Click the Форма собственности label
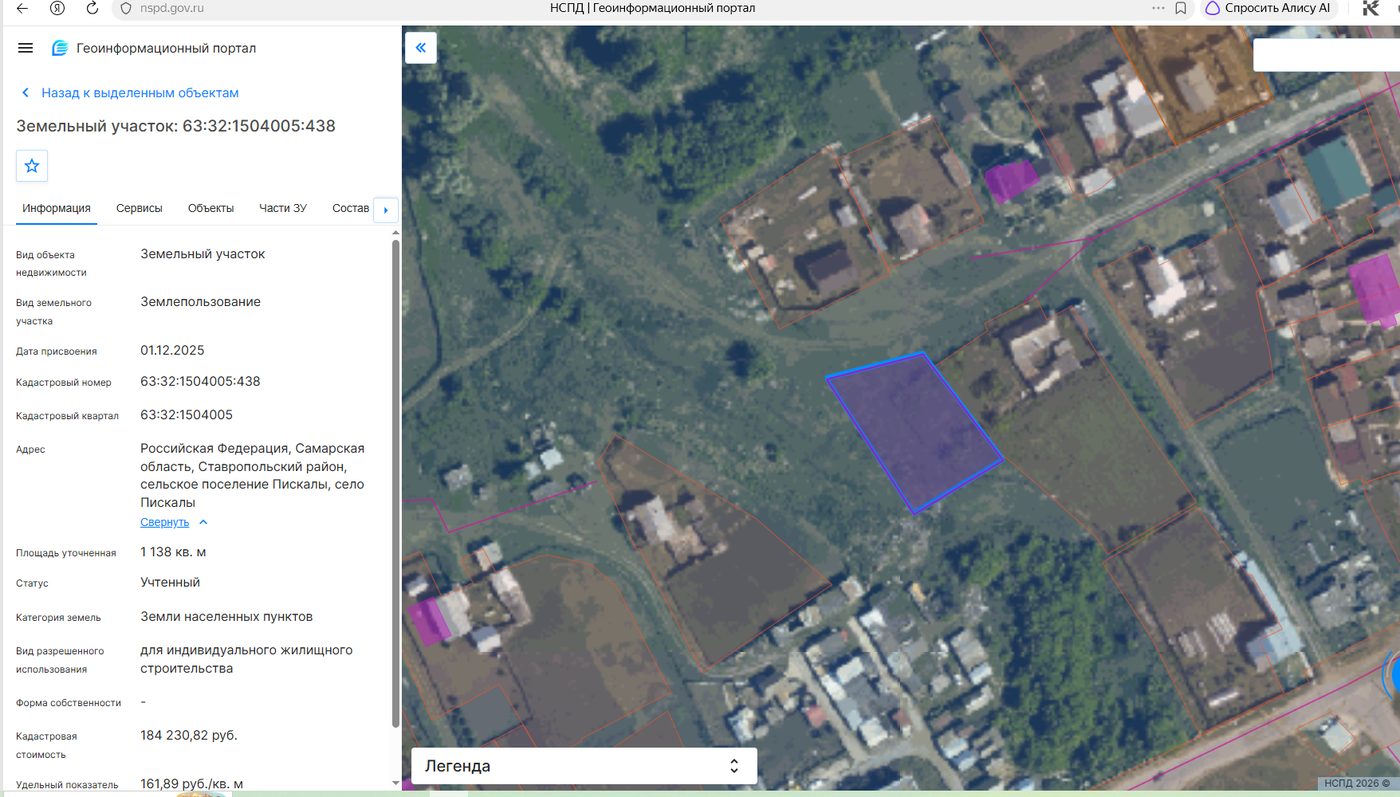This screenshot has height=797, width=1400. [68, 703]
